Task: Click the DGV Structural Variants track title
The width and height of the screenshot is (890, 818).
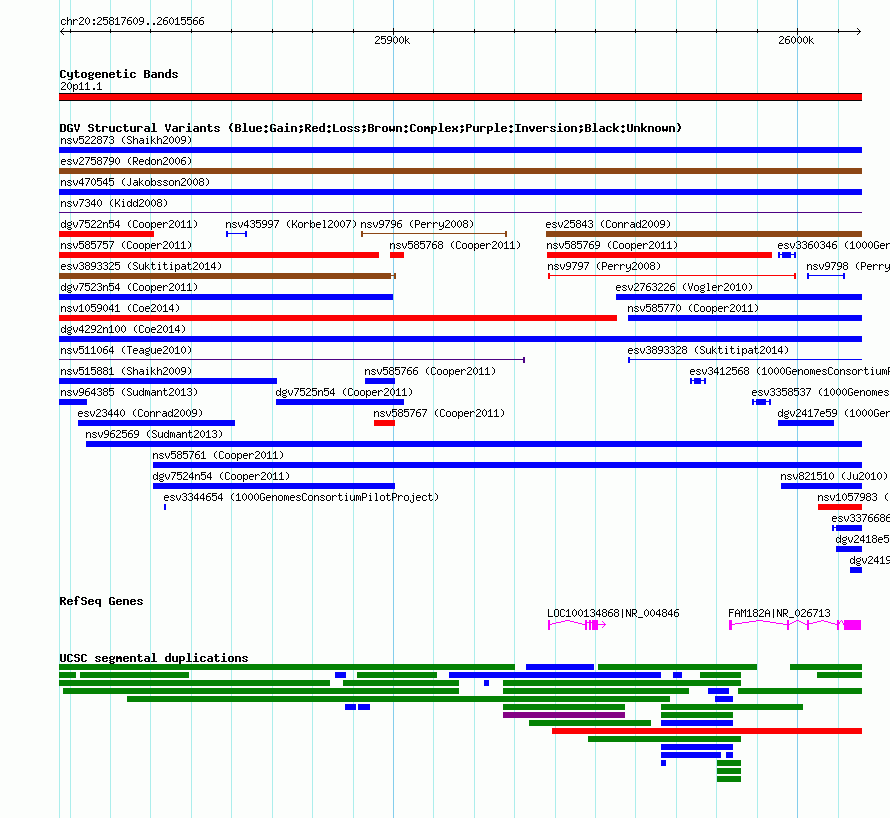Action: (x=370, y=128)
